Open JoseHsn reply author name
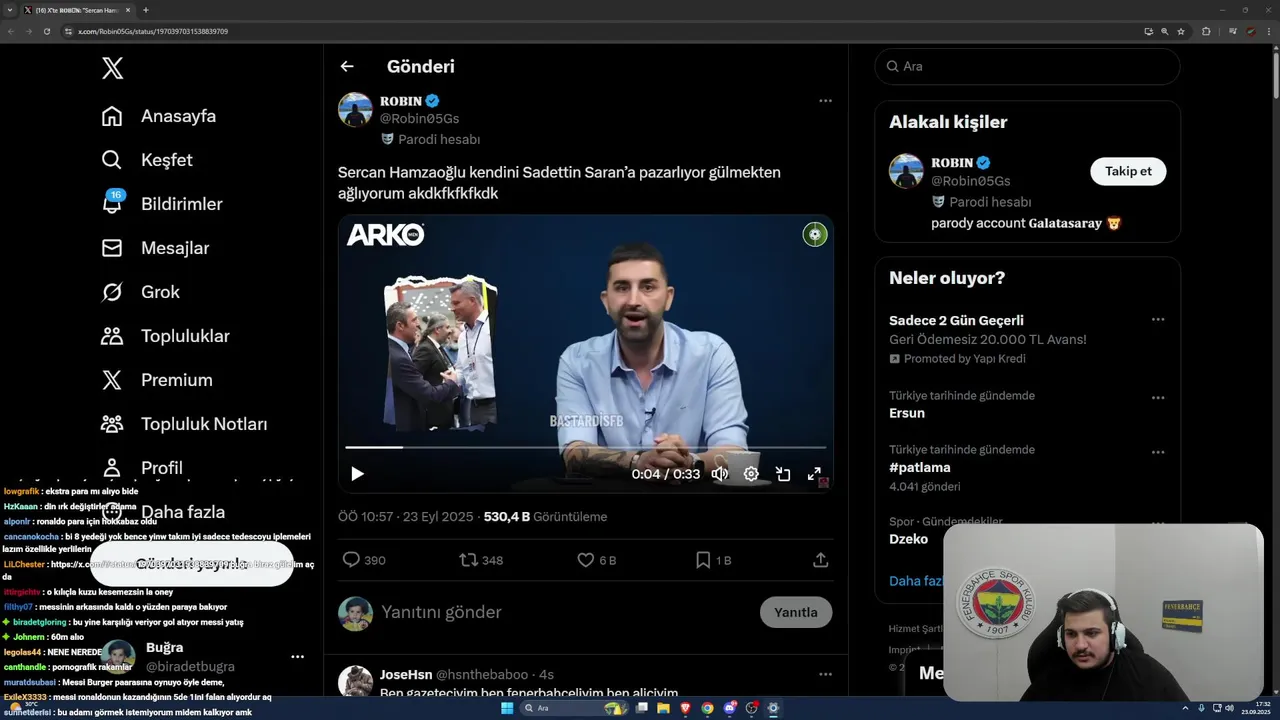 [405, 675]
